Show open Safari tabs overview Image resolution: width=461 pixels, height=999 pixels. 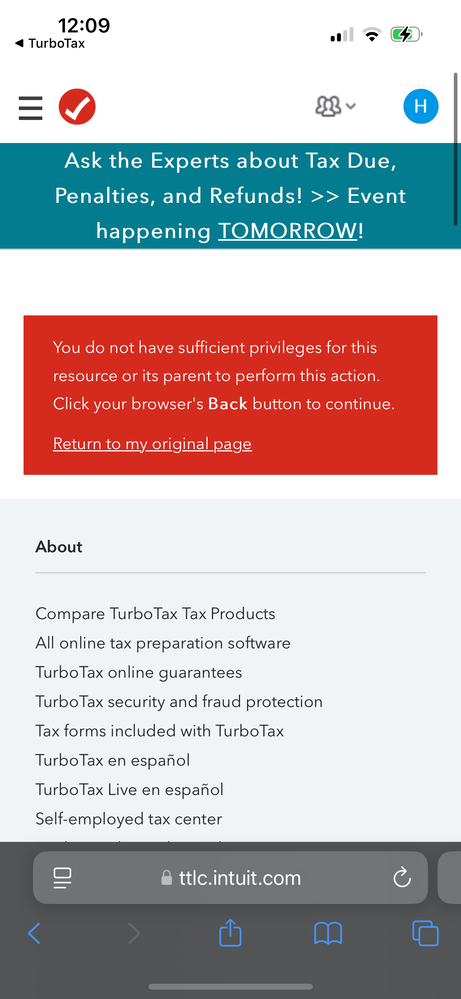tap(425, 934)
